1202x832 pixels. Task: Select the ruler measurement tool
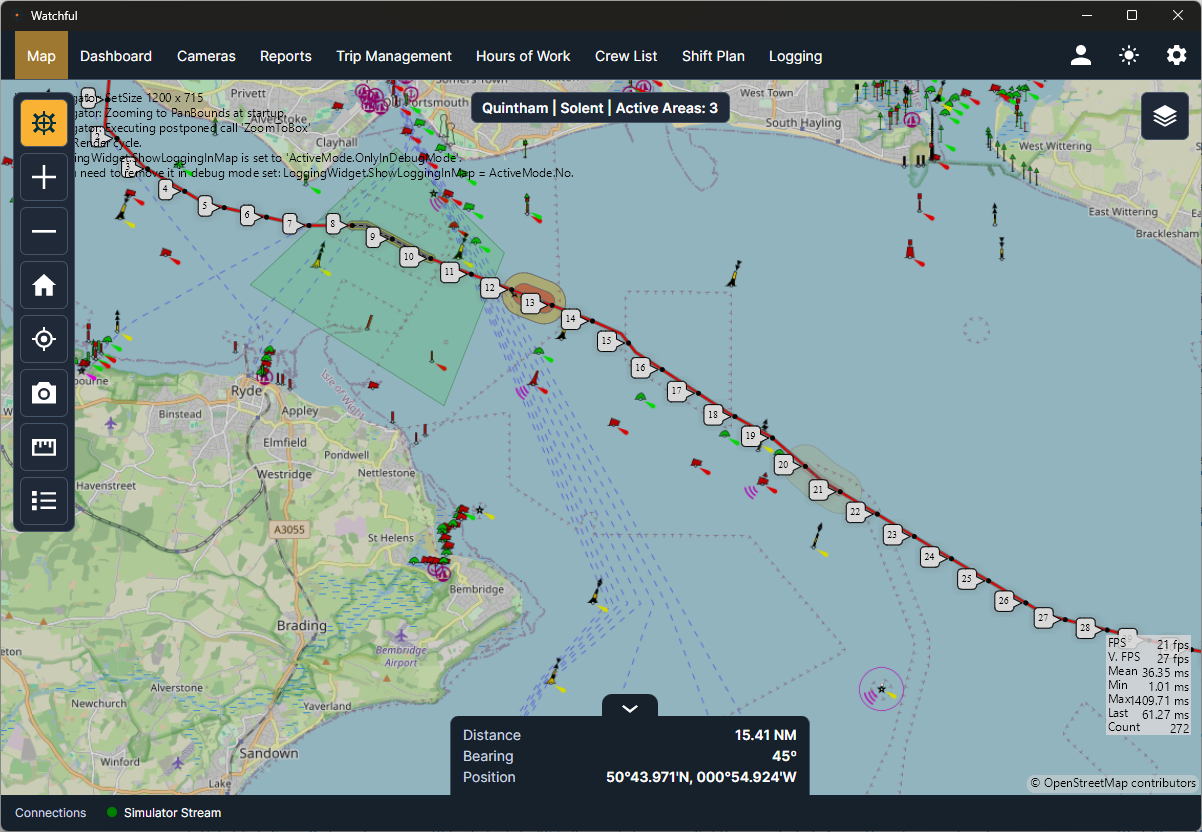click(44, 447)
